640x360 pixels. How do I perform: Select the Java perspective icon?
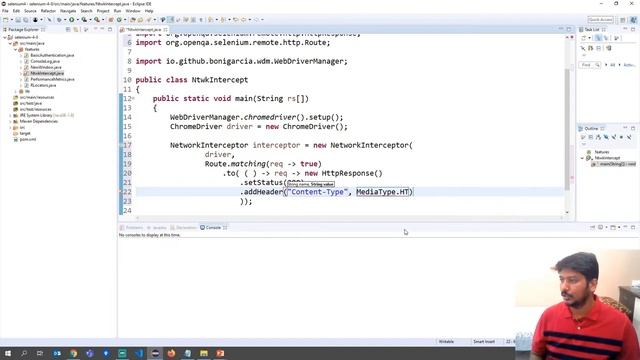[633, 20]
